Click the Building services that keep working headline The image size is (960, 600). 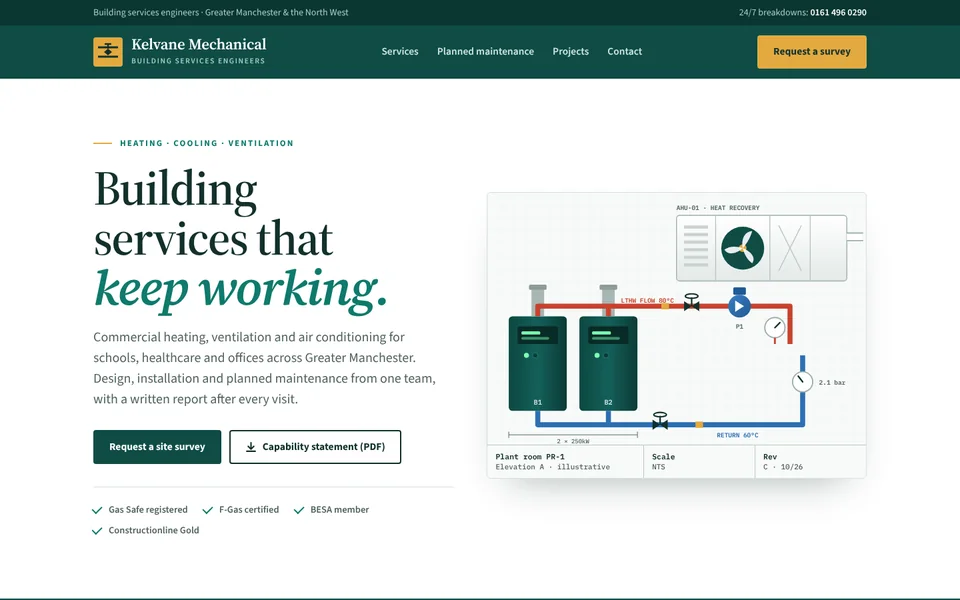(240, 240)
